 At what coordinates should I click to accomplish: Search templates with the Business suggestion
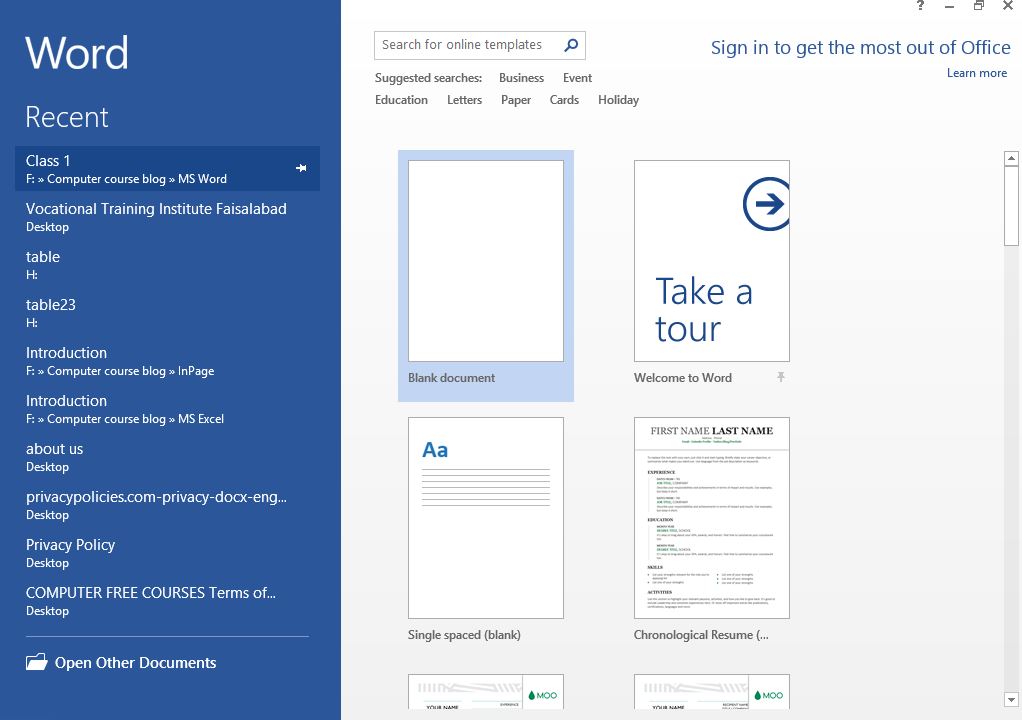pos(521,78)
